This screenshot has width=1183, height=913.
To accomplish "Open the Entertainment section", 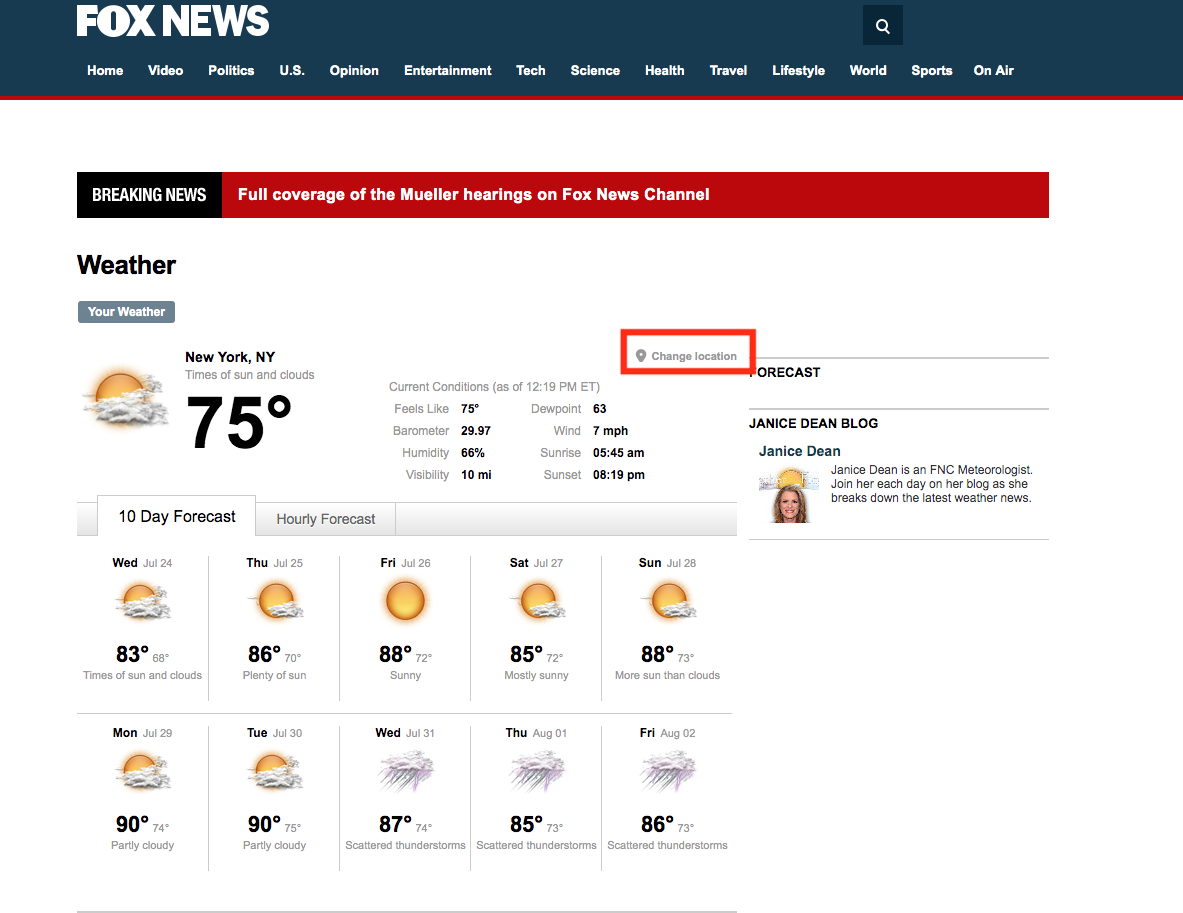I will click(x=447, y=70).
